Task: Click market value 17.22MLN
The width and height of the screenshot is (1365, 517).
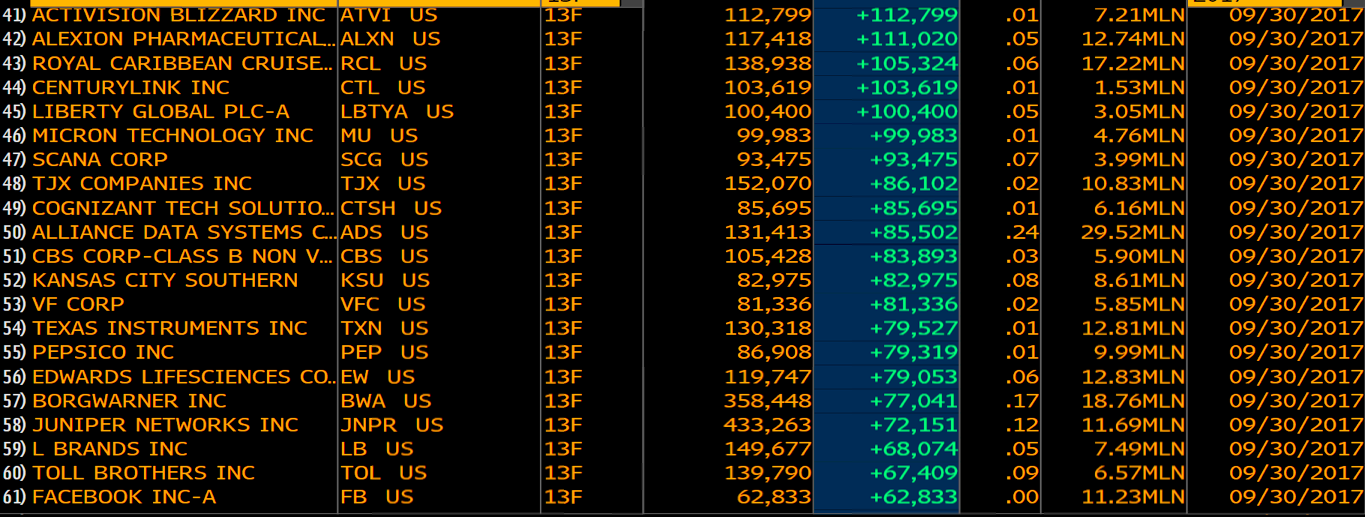Action: tap(1135, 63)
